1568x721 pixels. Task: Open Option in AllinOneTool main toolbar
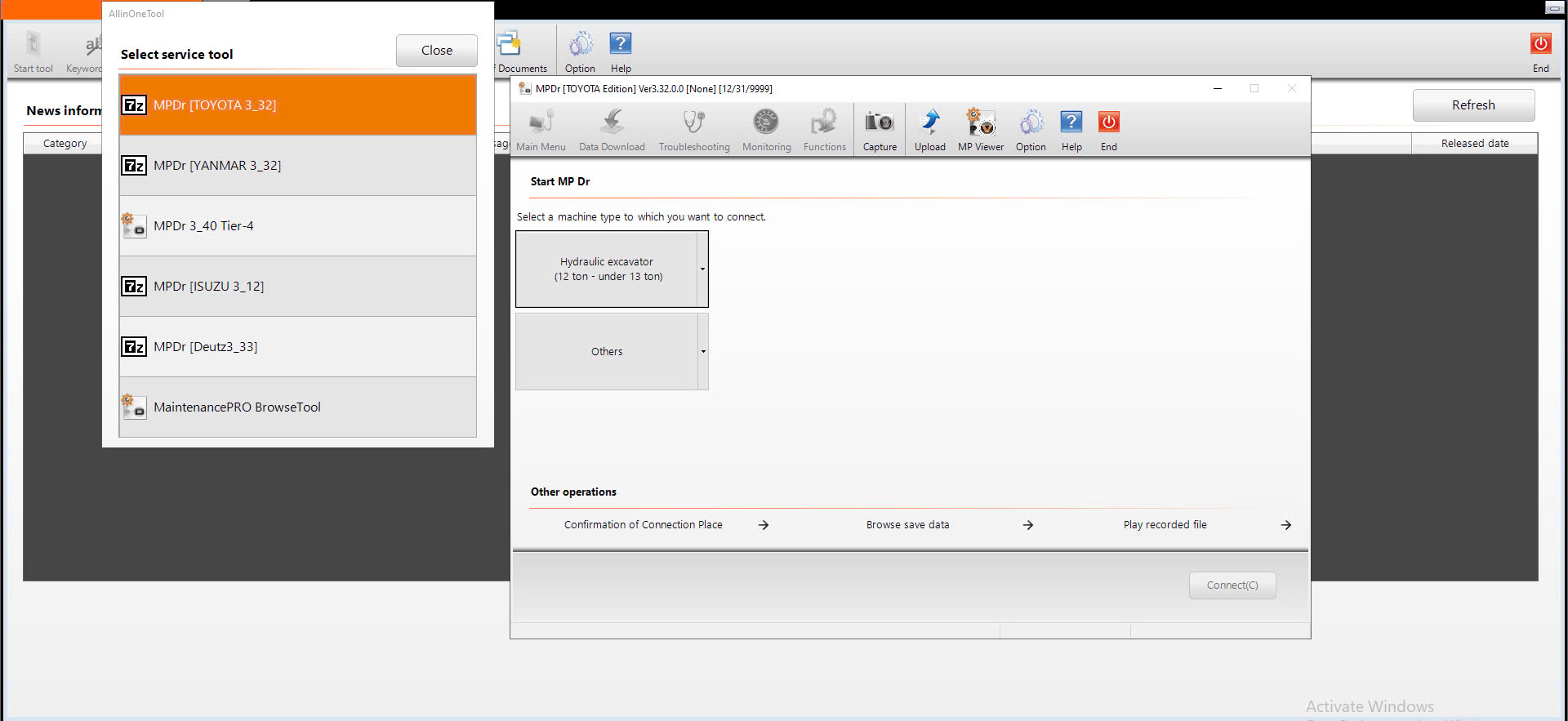coord(580,51)
